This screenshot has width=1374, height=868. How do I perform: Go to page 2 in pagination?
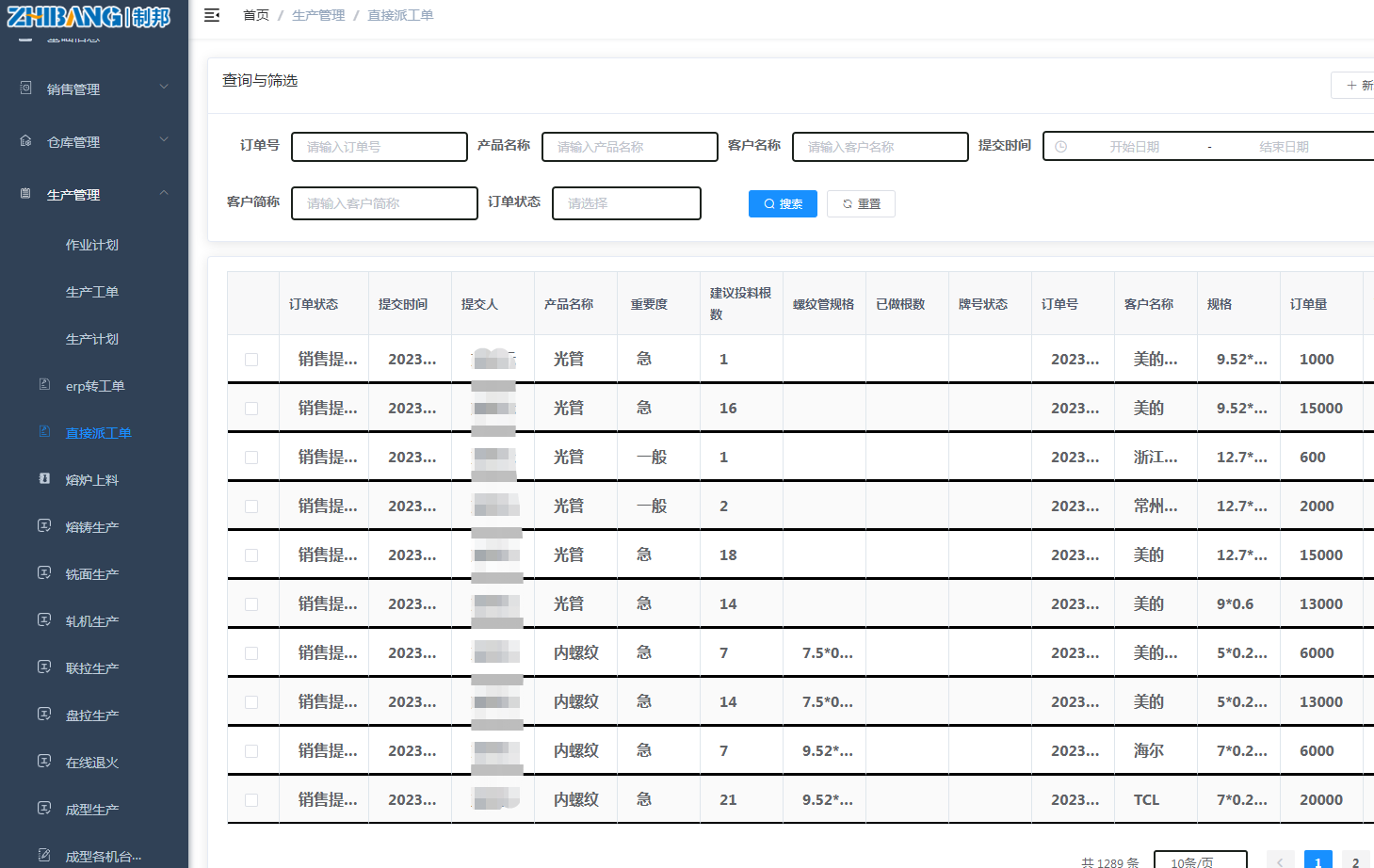1355,860
